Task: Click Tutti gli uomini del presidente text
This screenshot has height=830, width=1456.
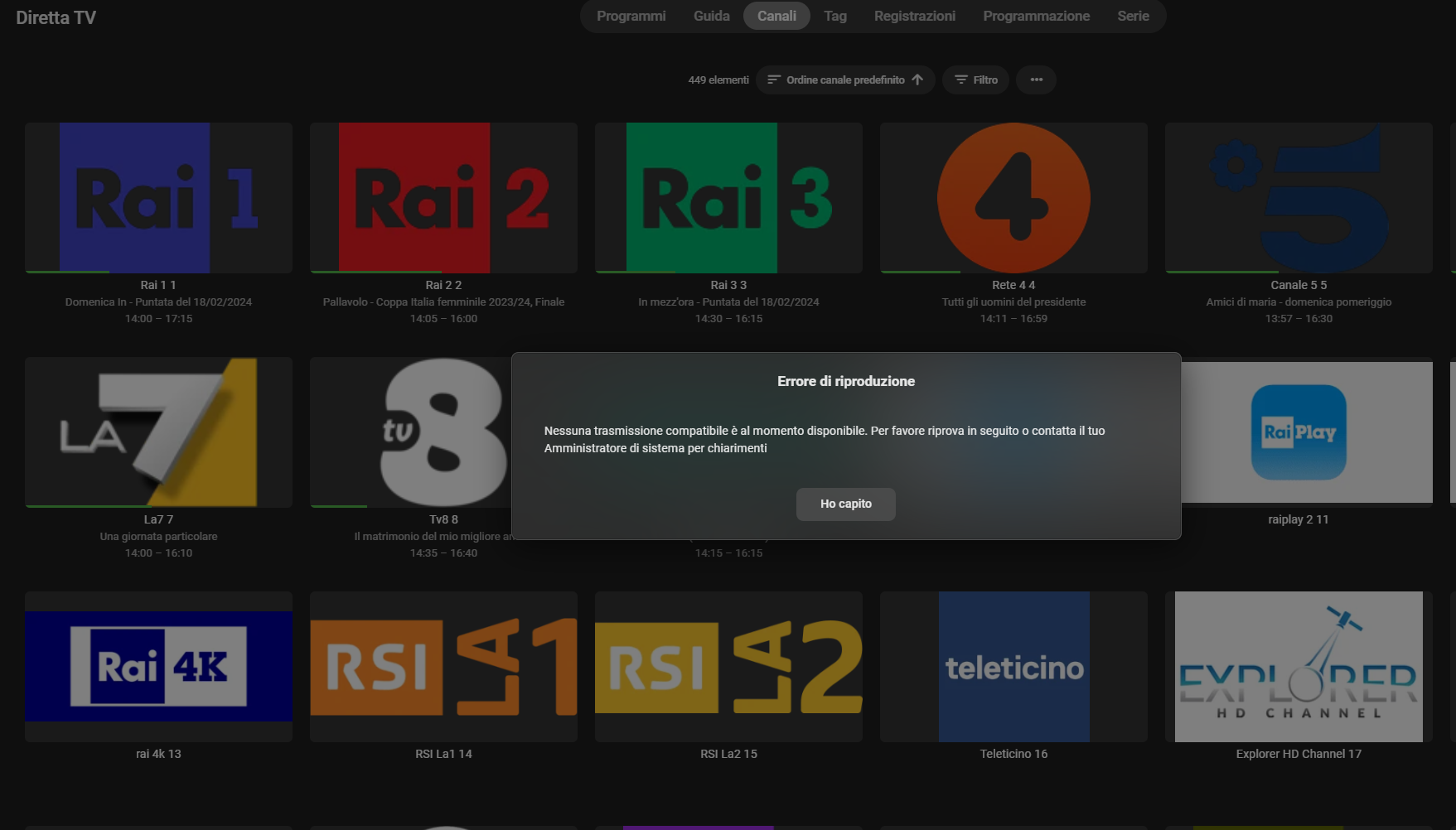Action: 1013,302
